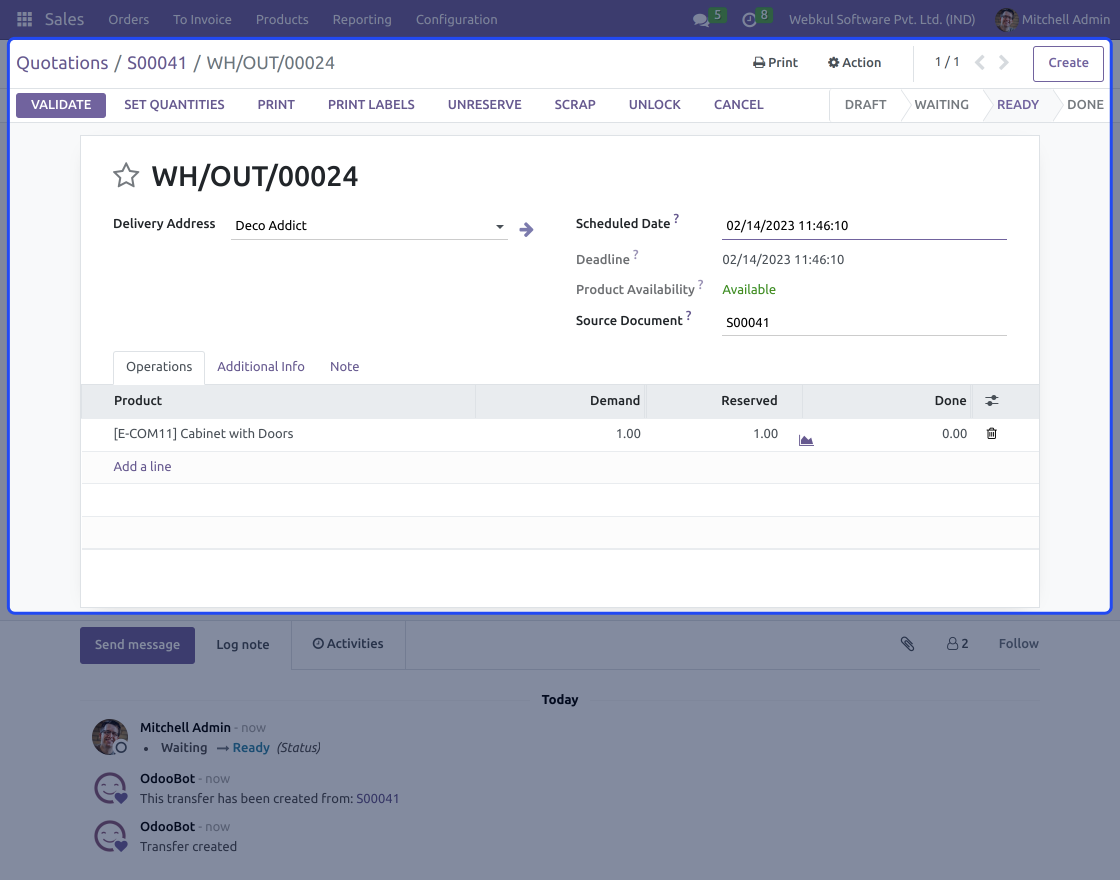
Task: Click Mitchell Admin avatar in top bar
Action: [1006, 19]
